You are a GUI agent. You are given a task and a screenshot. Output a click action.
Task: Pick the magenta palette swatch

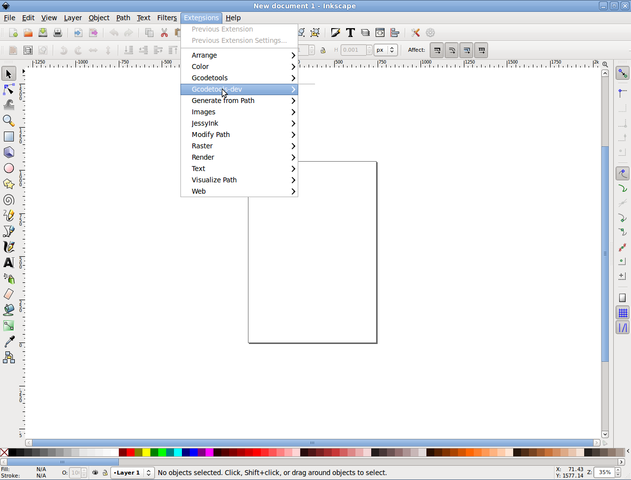pos(209,453)
